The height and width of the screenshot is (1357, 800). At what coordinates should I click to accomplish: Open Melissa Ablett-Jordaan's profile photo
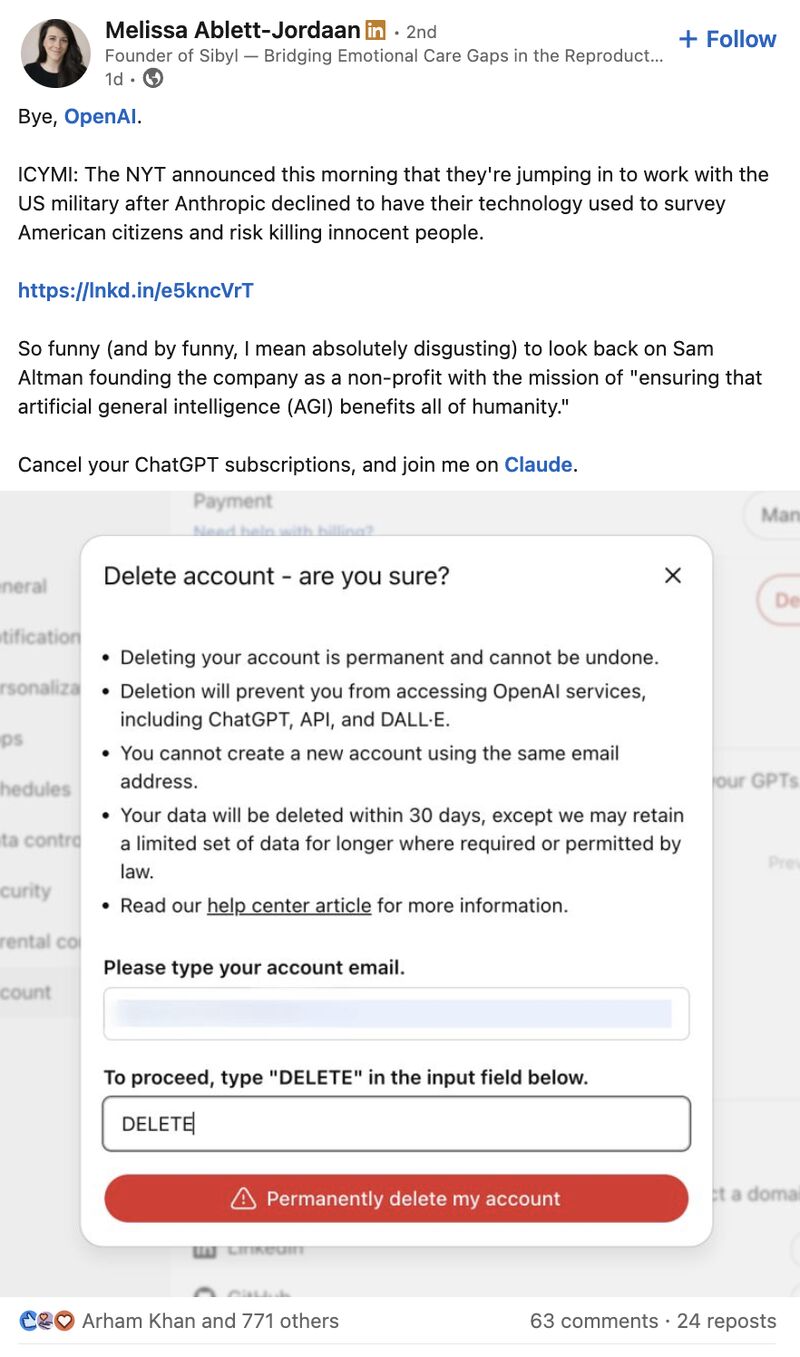56,53
